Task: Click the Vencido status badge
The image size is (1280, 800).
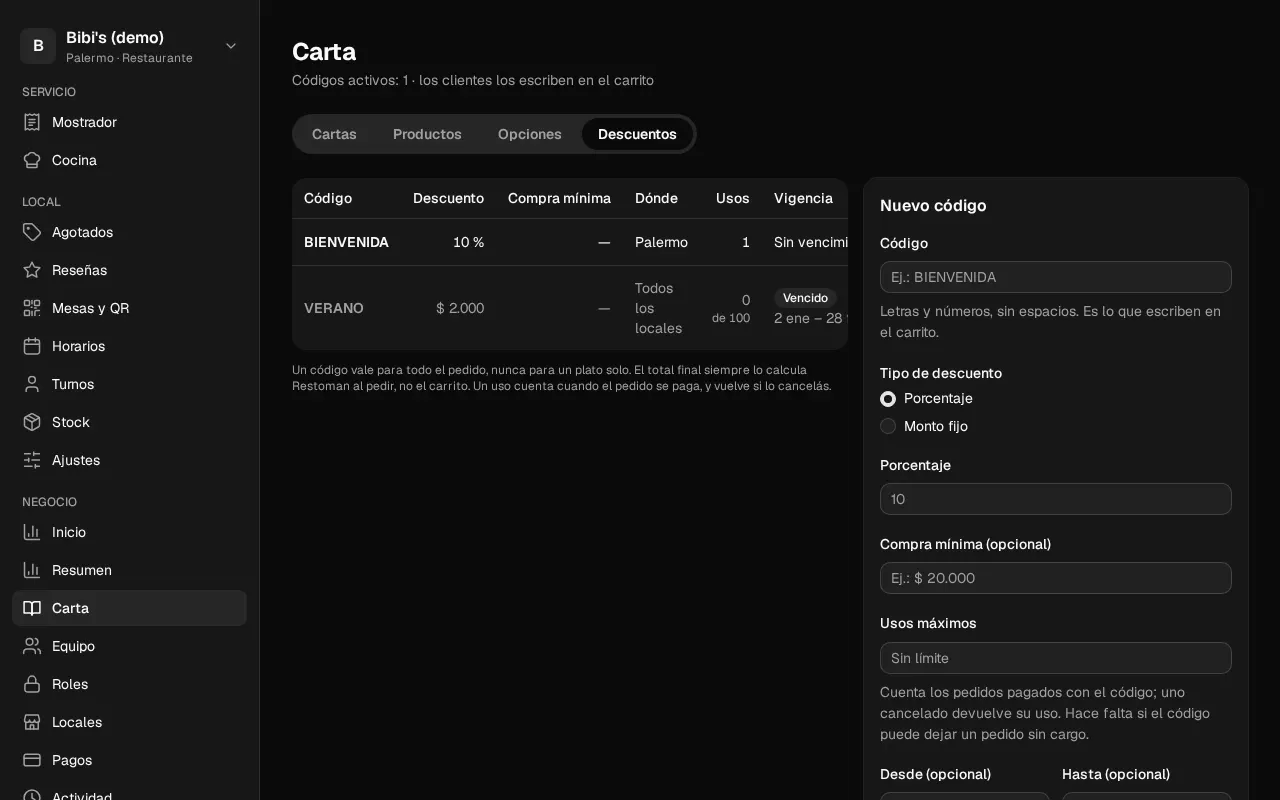Action: (x=805, y=298)
